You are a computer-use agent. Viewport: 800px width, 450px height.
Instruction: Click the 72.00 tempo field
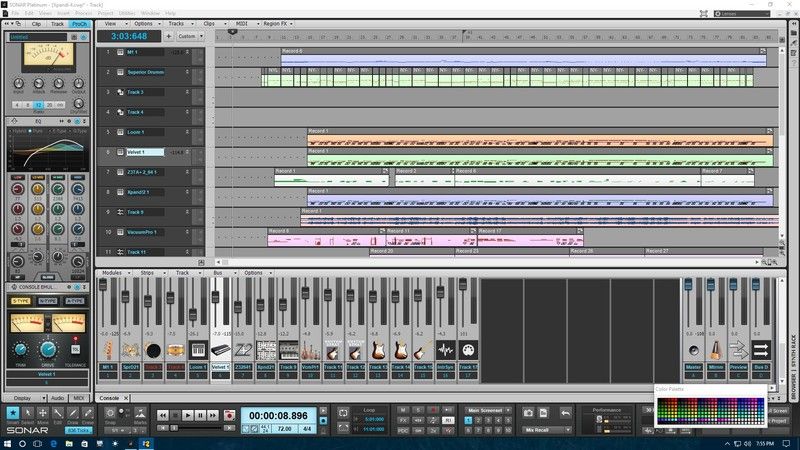point(284,429)
